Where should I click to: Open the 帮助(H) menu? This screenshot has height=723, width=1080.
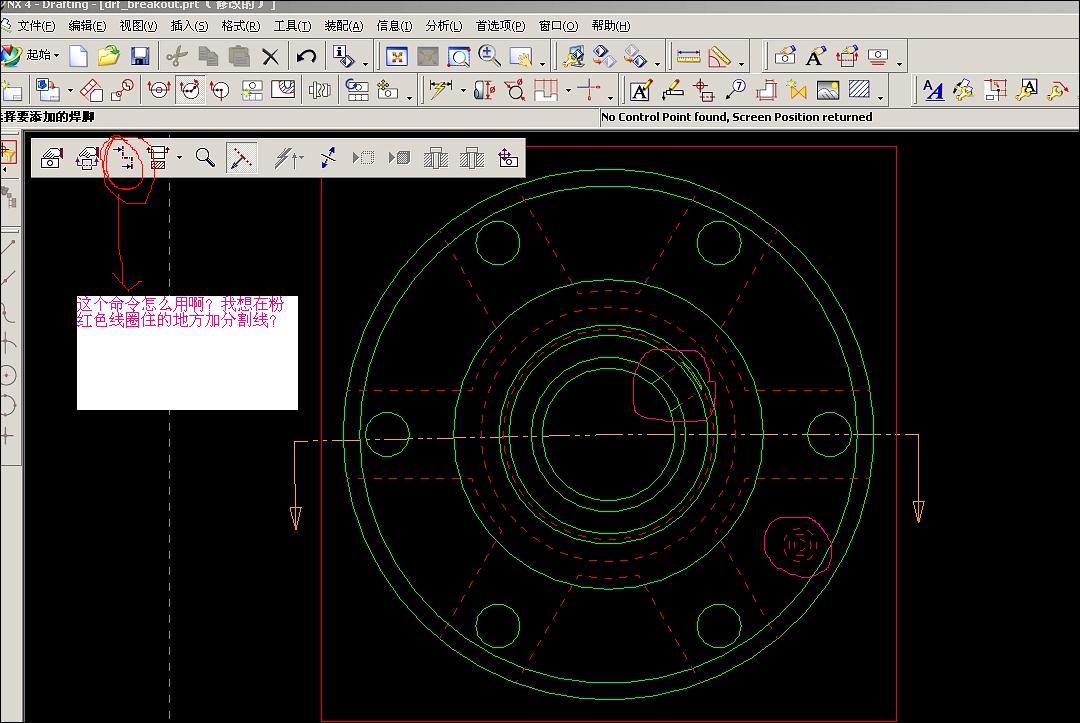pos(610,26)
